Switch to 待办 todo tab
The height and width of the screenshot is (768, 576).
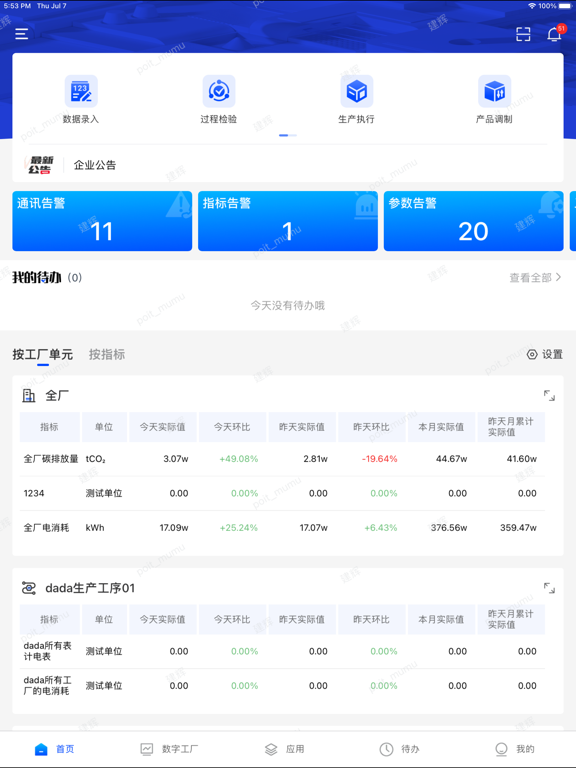400,749
